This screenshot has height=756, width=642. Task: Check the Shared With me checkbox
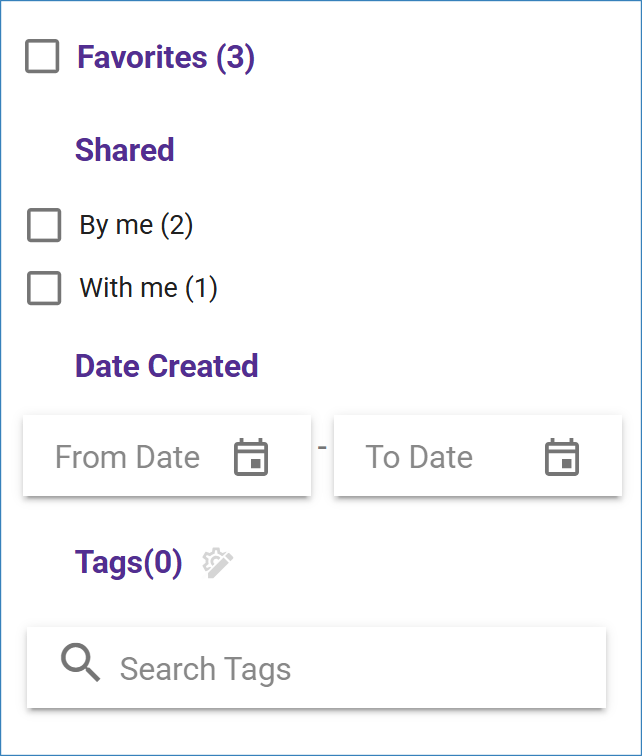44,288
